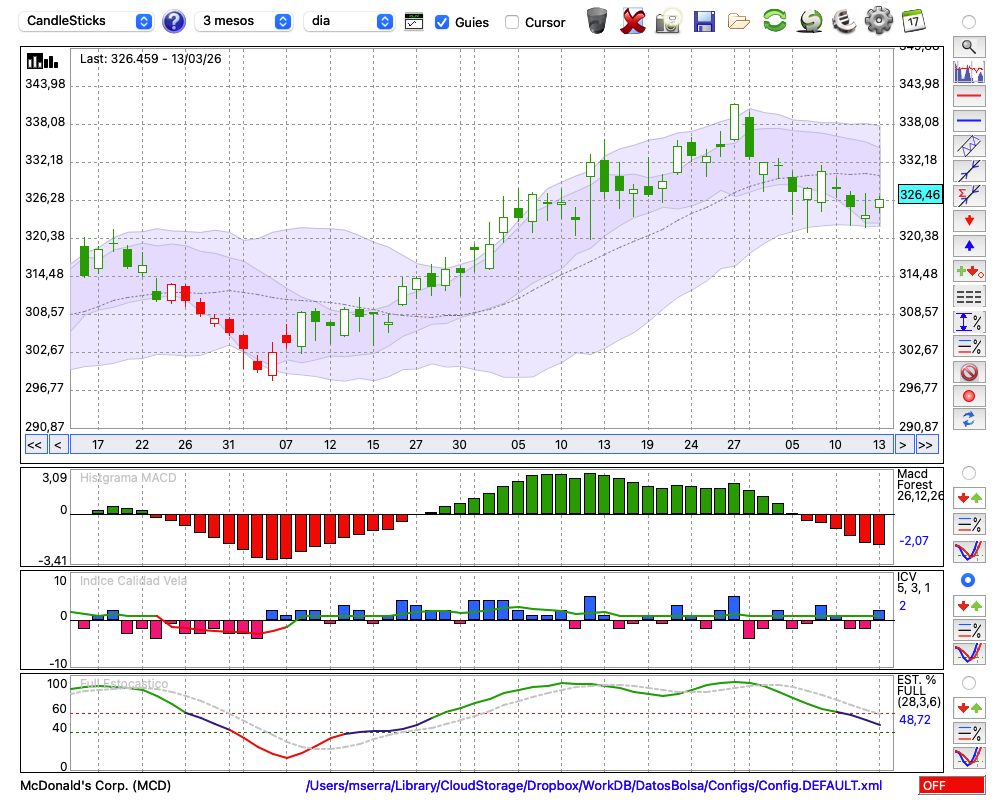Step forward with the > button

902,445
